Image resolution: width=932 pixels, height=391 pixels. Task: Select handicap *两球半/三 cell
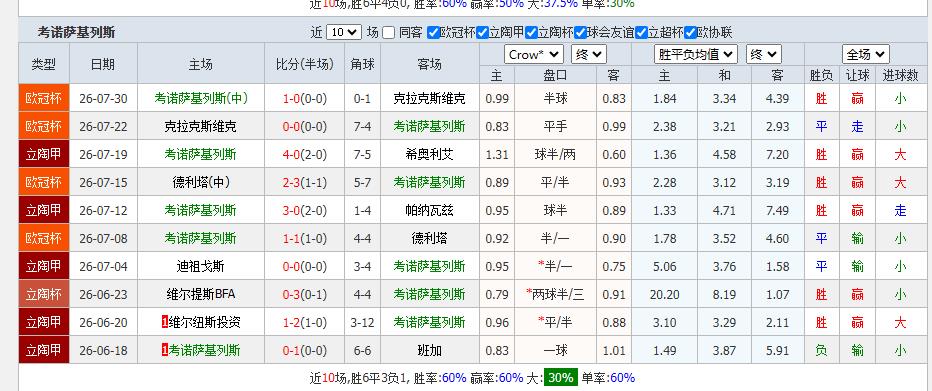555,294
